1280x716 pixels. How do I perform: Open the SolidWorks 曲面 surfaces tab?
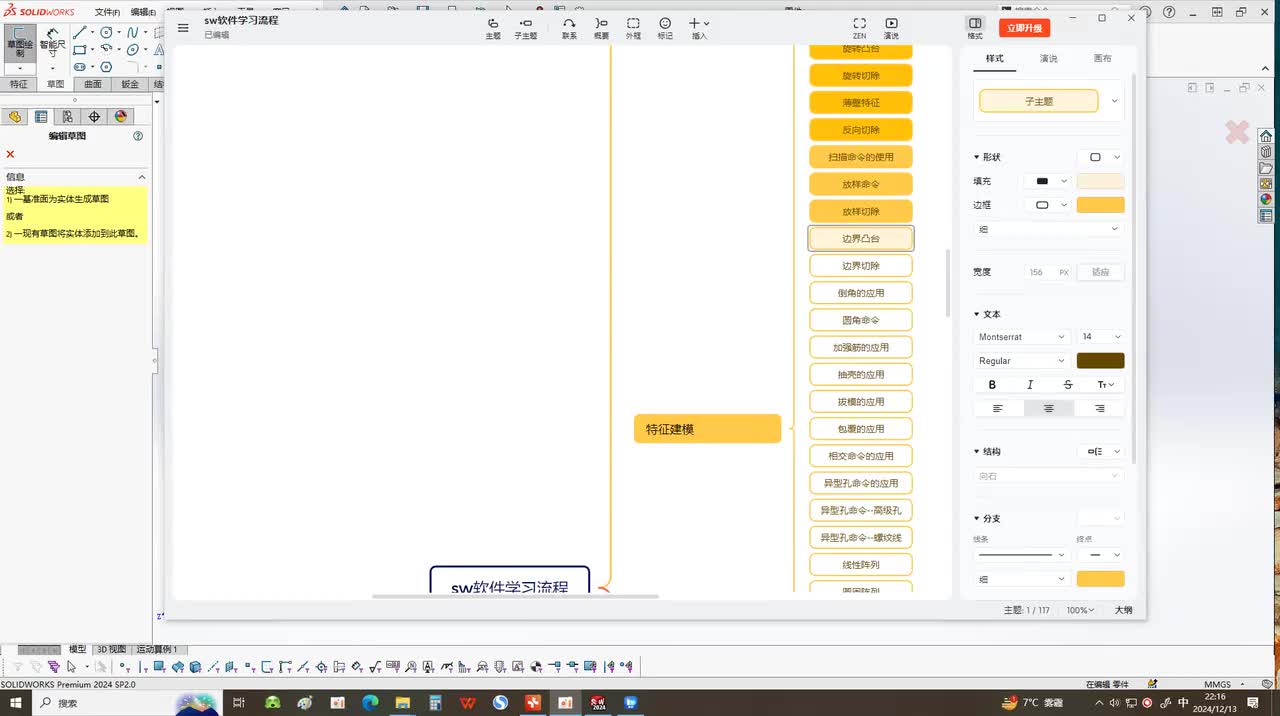pos(93,84)
